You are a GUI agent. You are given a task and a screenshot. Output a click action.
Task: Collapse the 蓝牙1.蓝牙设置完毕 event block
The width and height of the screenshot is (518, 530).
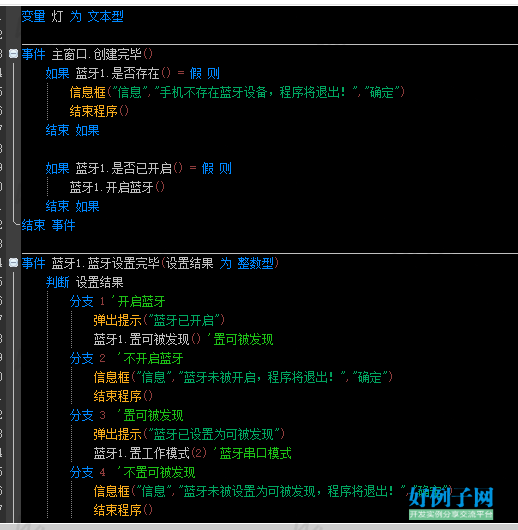[x=13, y=263]
